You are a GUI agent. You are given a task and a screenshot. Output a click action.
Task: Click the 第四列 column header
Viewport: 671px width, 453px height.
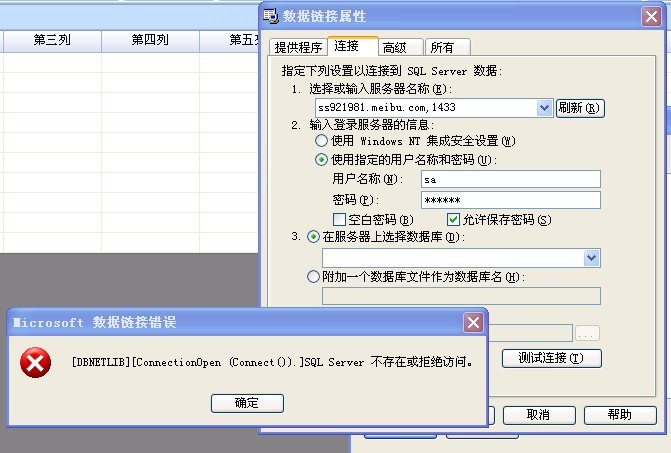pos(150,40)
